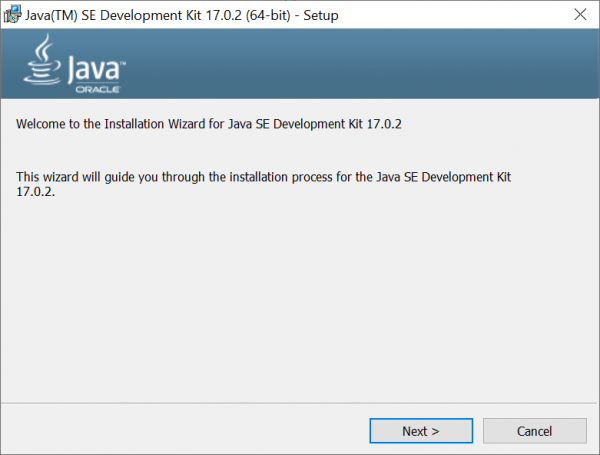Click the blue header banner's empty area
This screenshot has height=455, width=600.
tap(380, 65)
